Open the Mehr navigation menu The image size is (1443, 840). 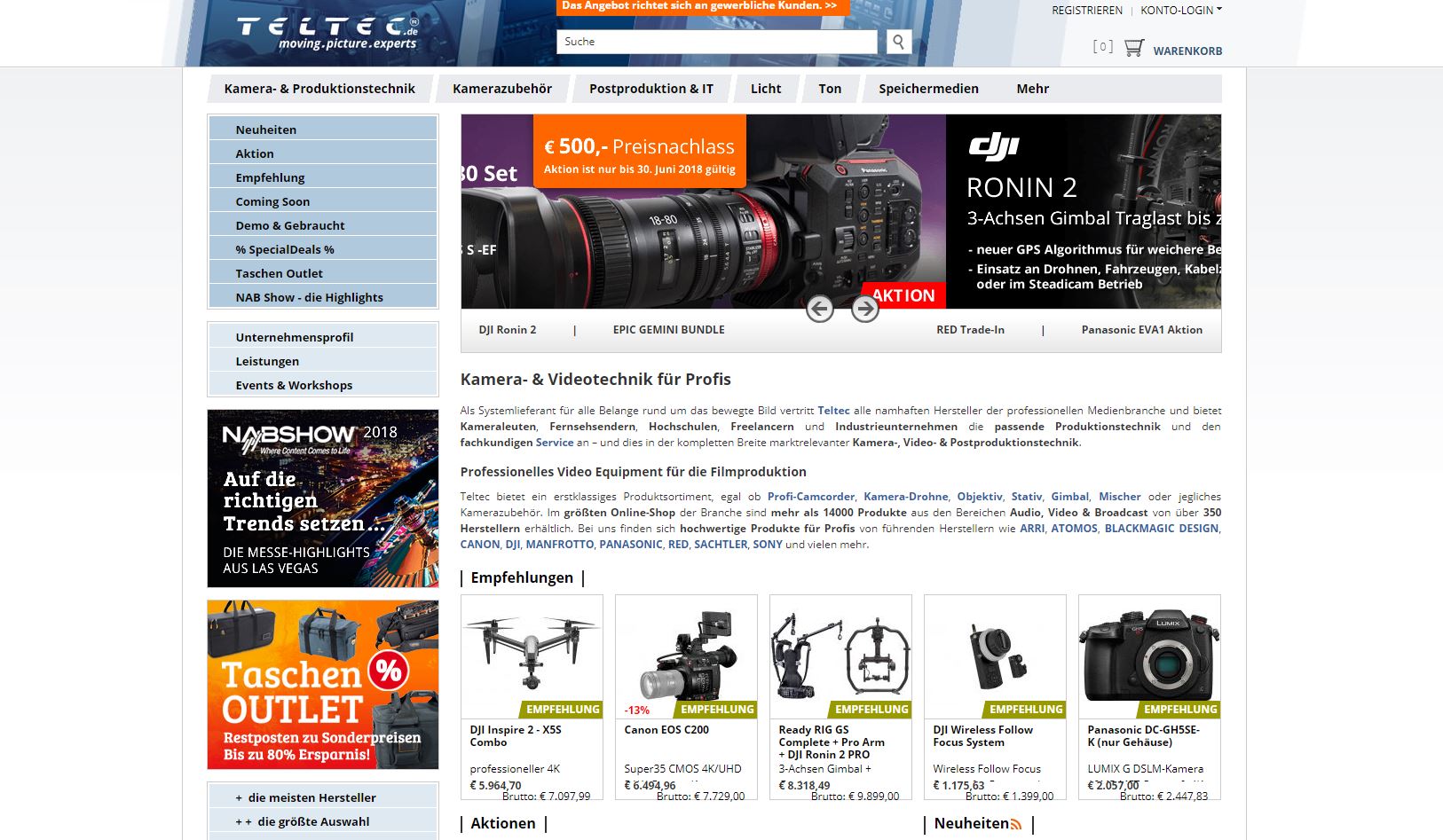1032,89
